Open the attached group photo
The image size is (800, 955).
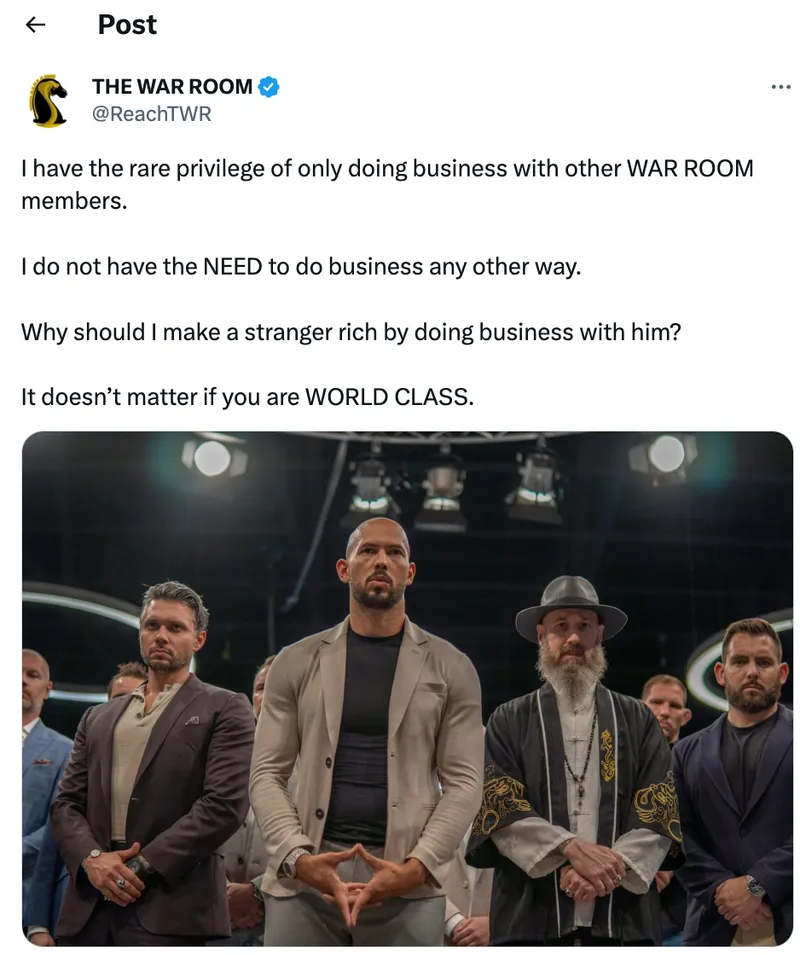point(407,688)
